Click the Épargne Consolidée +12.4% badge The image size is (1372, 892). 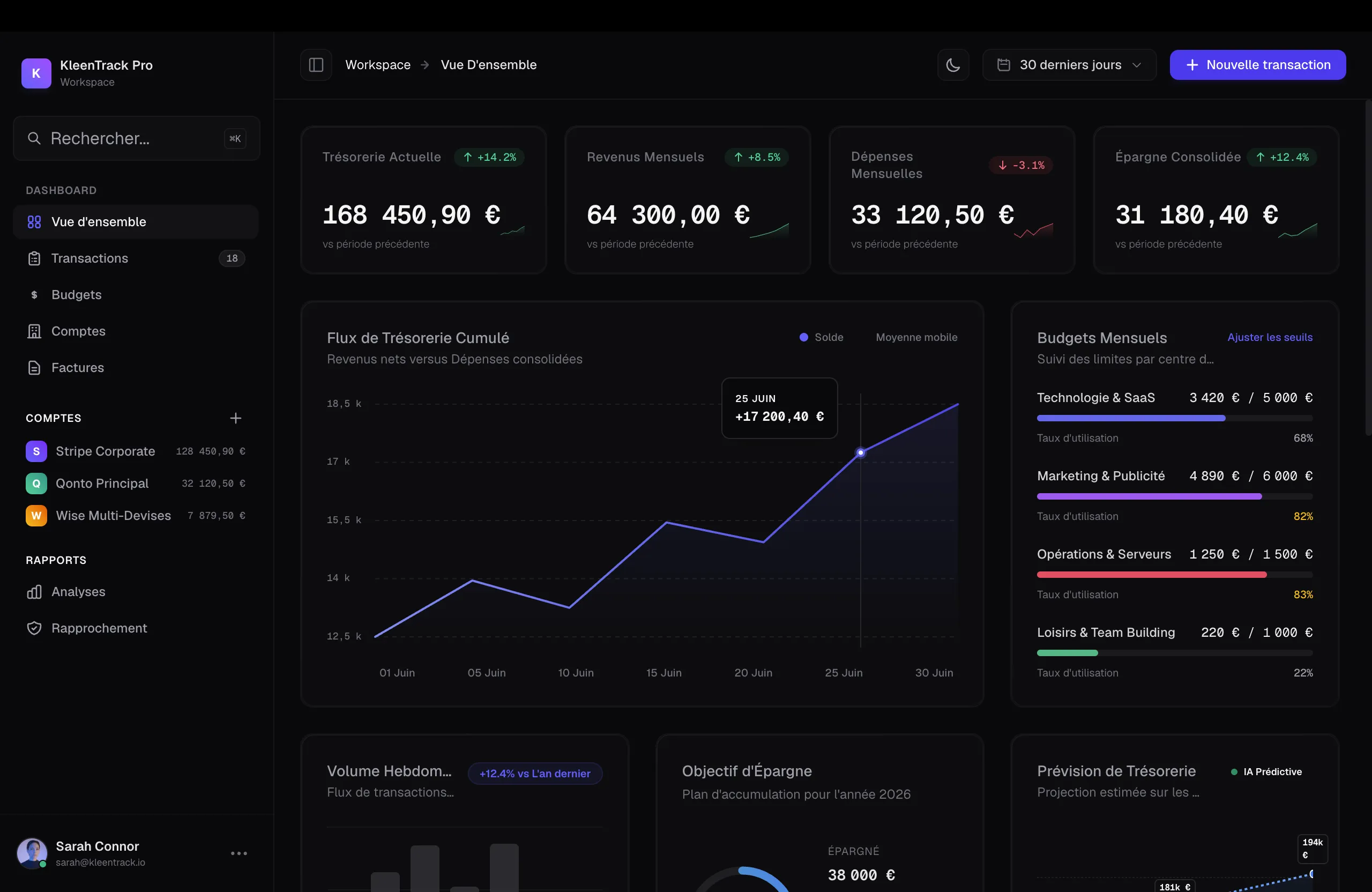click(1282, 158)
